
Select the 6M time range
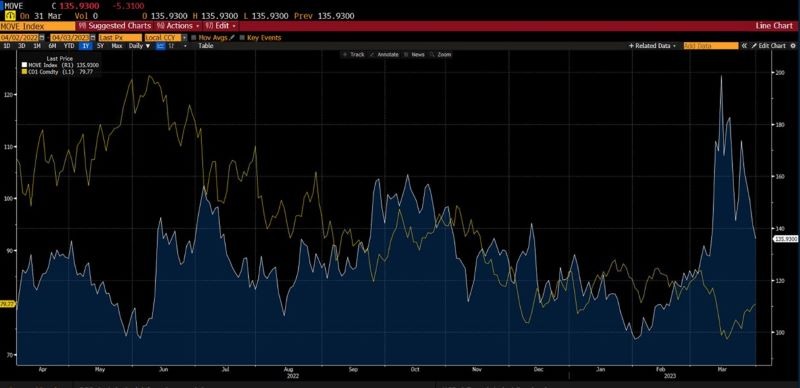click(x=52, y=46)
